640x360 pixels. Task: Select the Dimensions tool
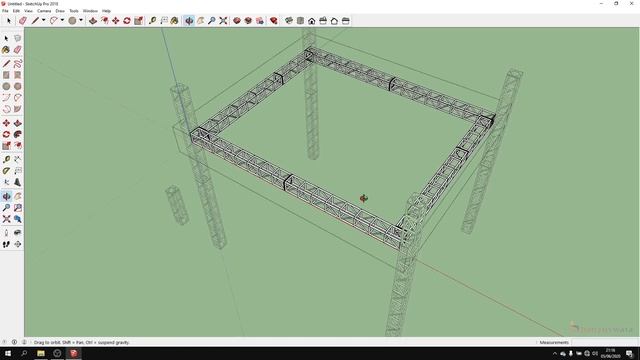(x=18, y=159)
